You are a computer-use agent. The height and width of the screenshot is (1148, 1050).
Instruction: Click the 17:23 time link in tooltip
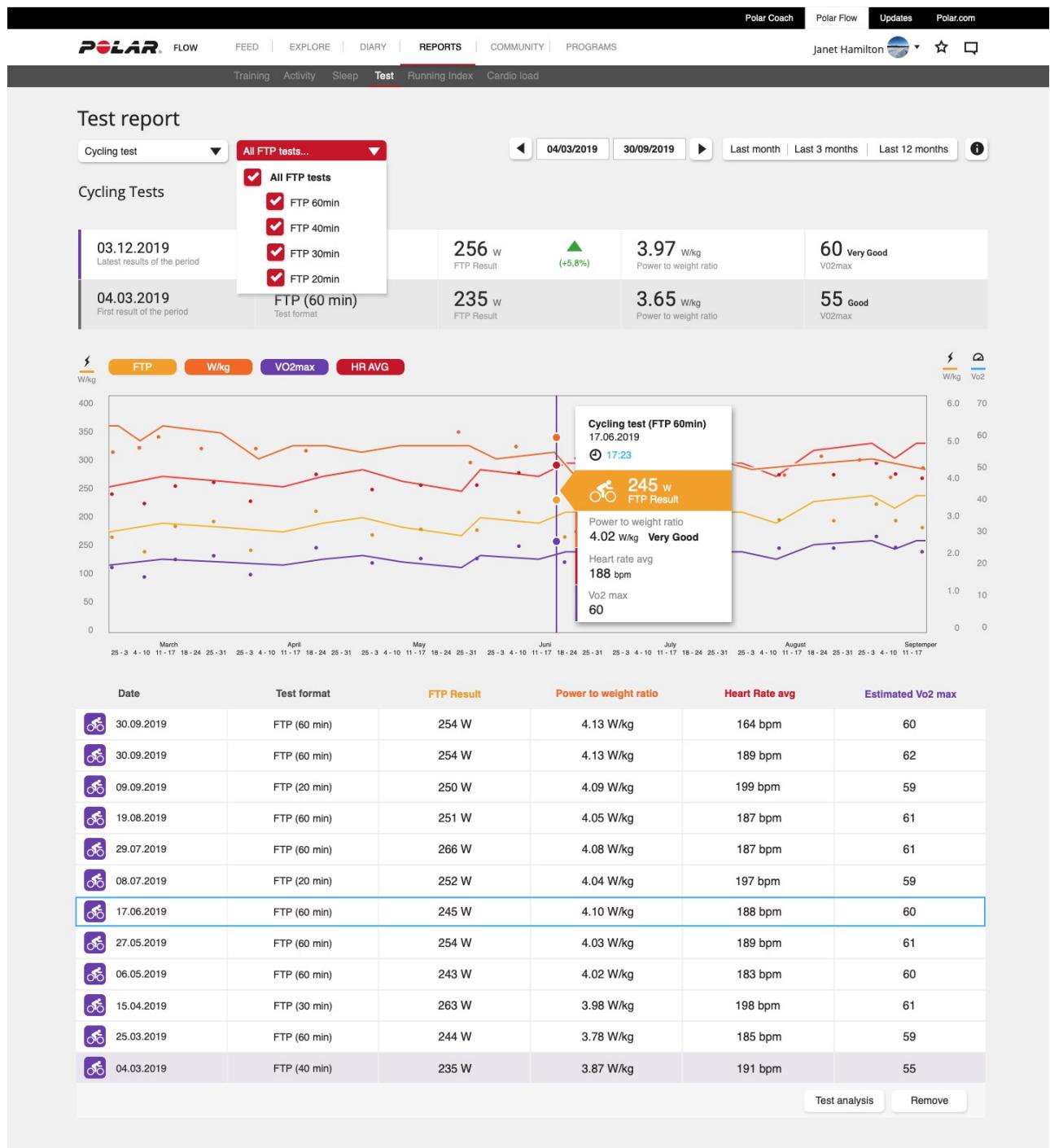(619, 455)
